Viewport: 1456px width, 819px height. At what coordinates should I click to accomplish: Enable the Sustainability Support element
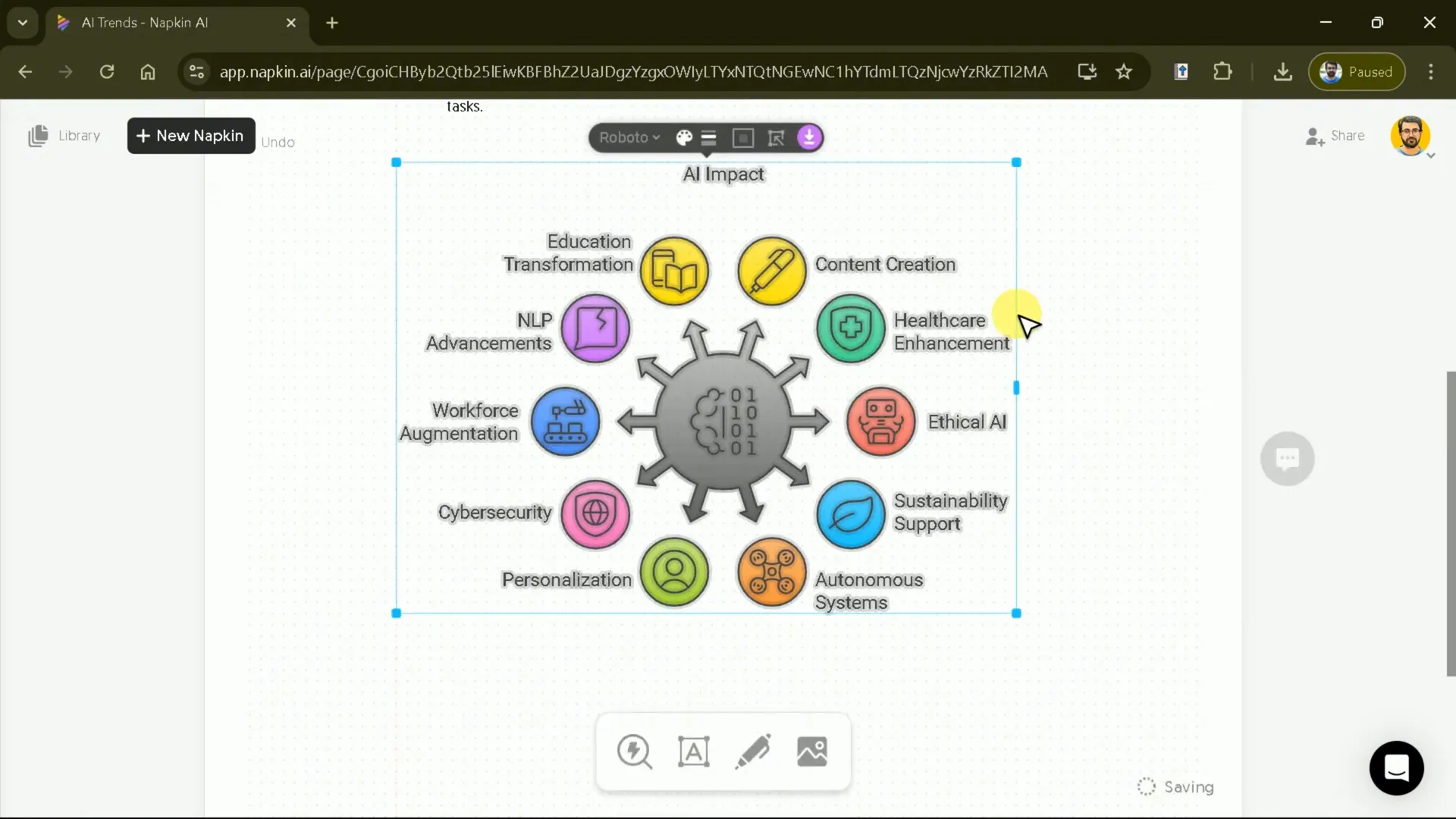tap(852, 512)
